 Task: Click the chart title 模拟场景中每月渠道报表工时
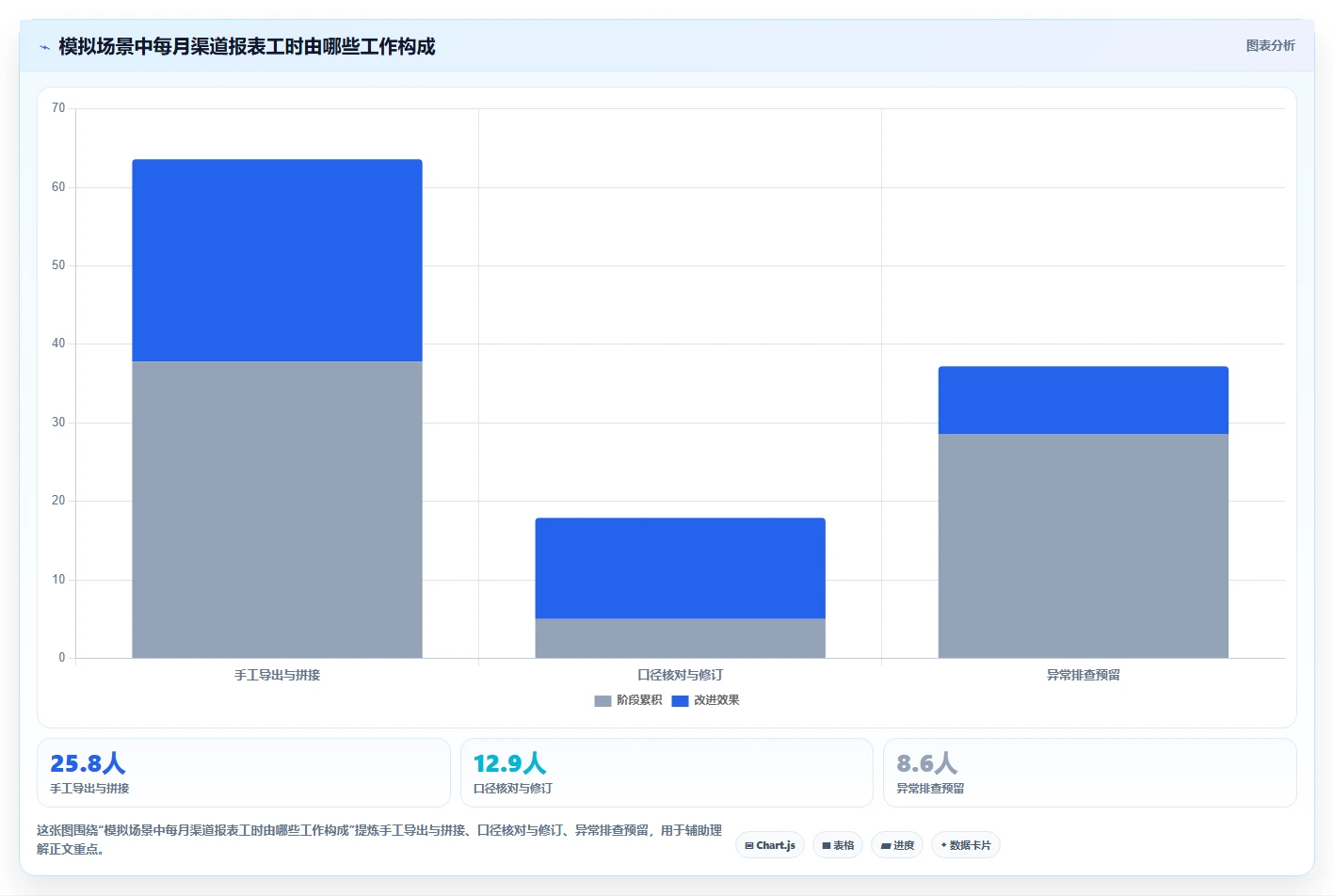point(181,46)
